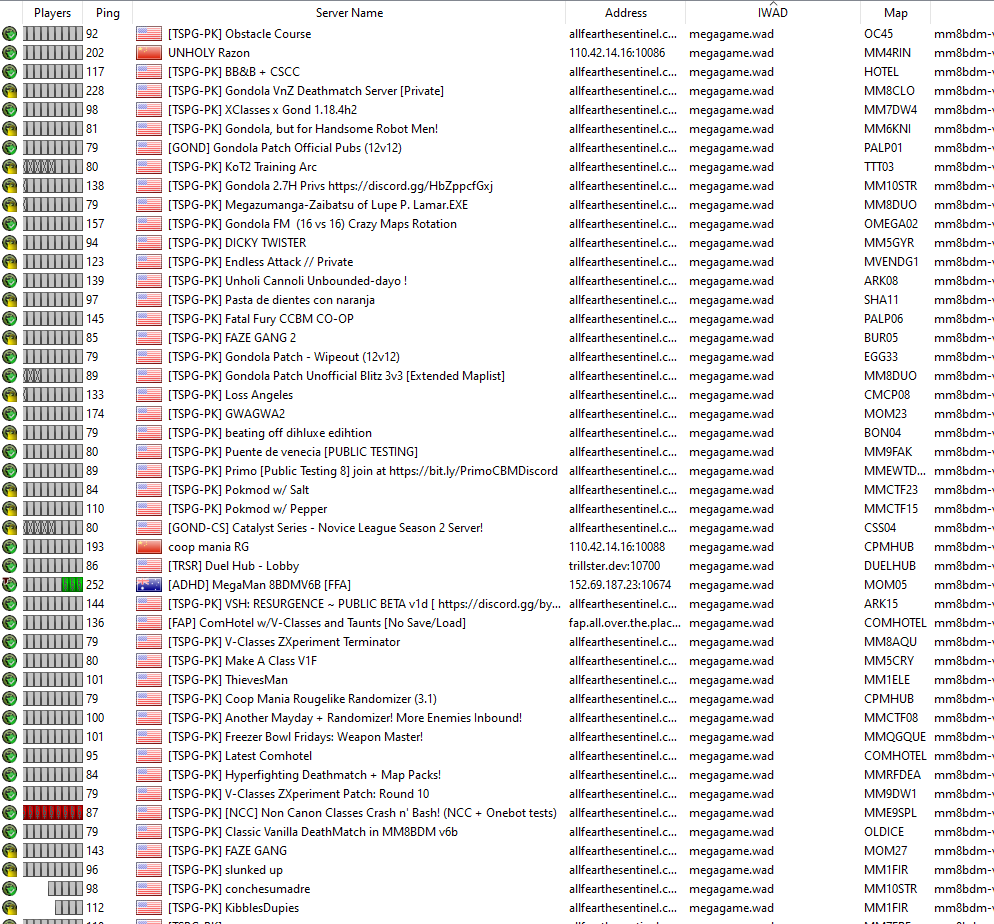Click short players bar on conchesumadre row
Screen dimensions: 994x924
(x=65, y=889)
